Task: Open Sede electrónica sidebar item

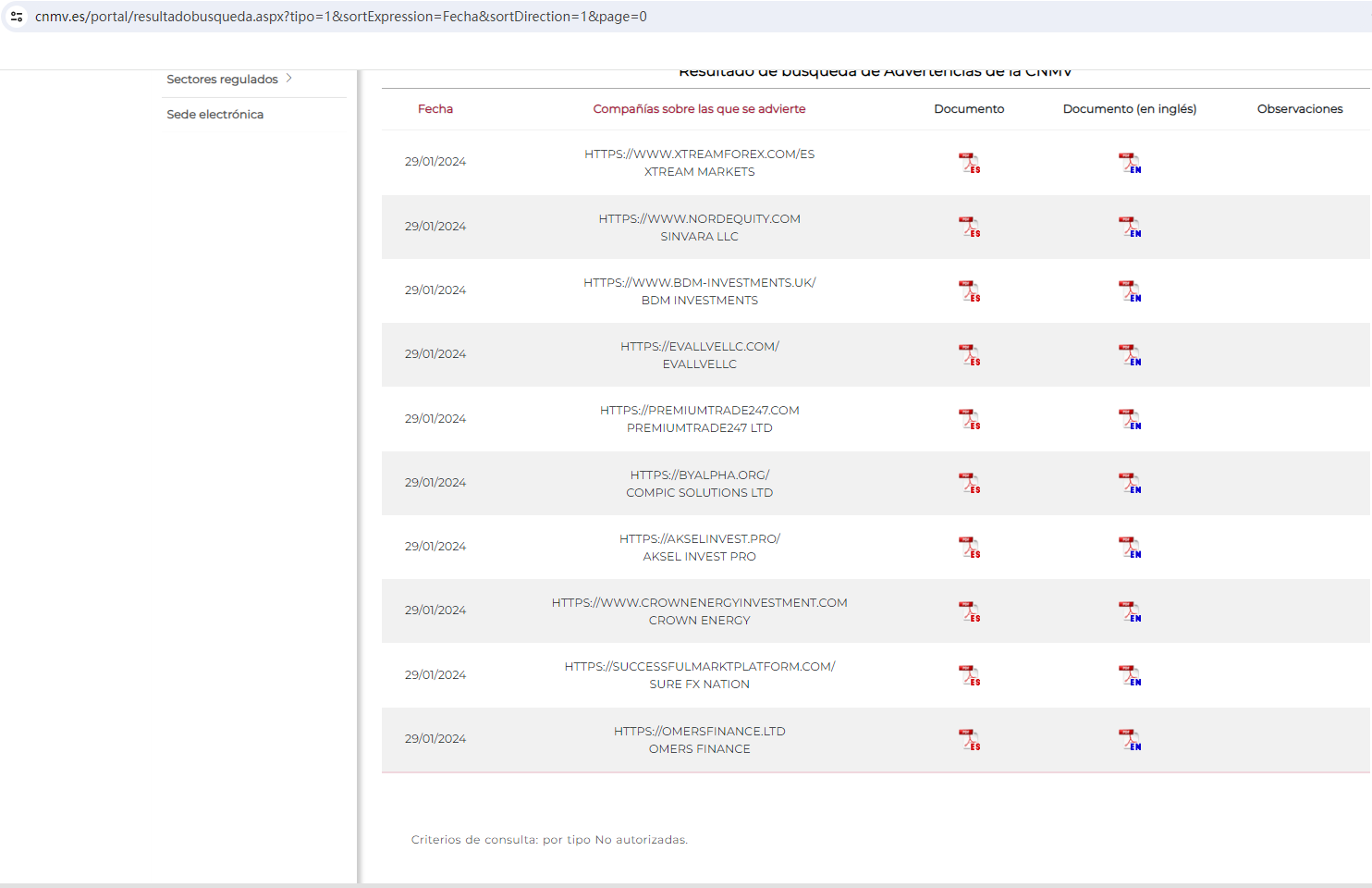Action: pyautogui.click(x=214, y=115)
